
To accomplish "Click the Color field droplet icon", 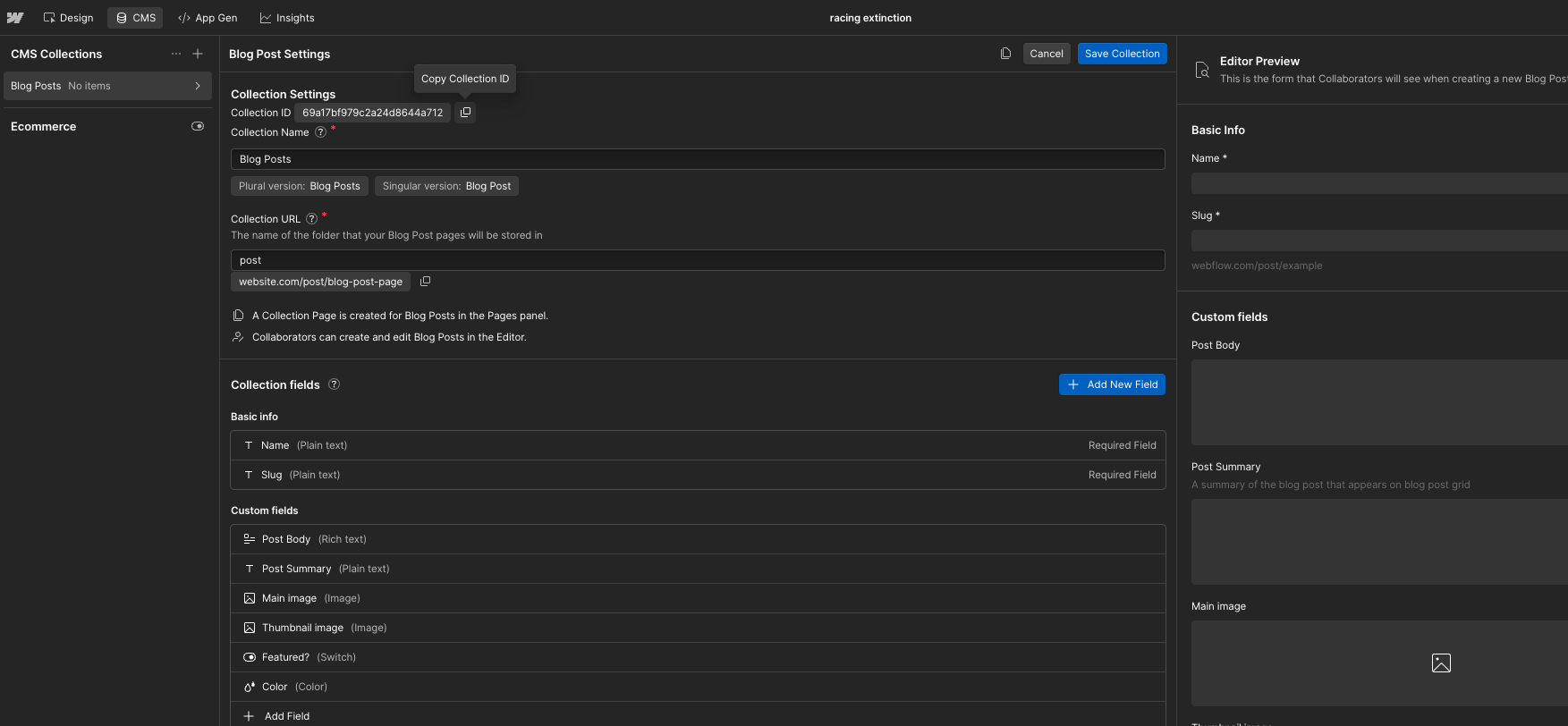I will tap(250, 687).
